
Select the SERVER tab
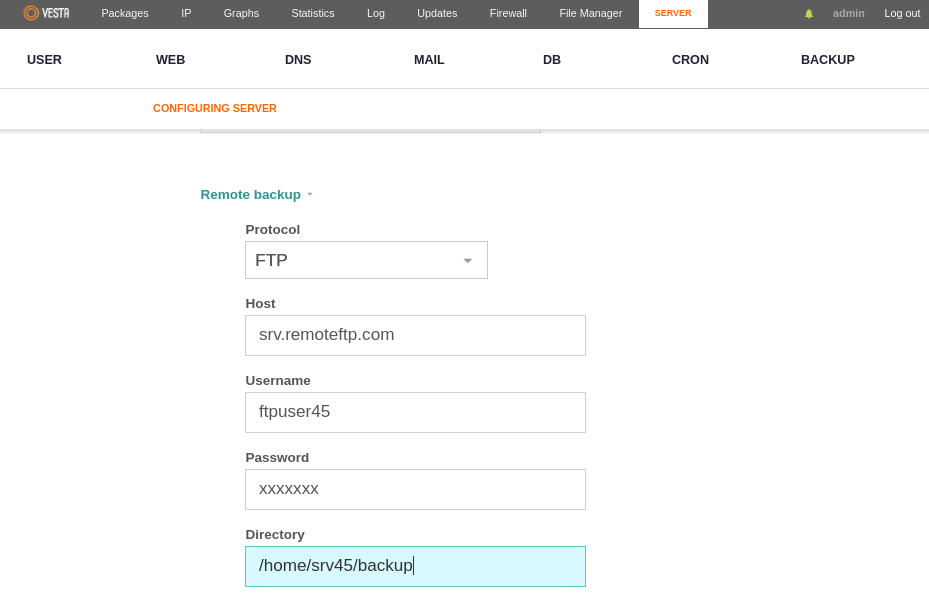click(x=673, y=14)
